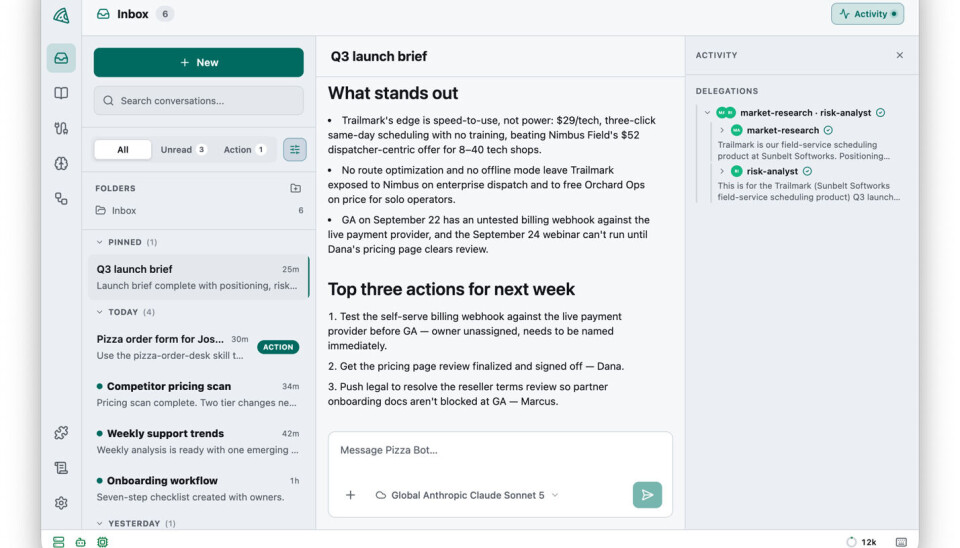Click the context usage 12k indicator

point(861,542)
